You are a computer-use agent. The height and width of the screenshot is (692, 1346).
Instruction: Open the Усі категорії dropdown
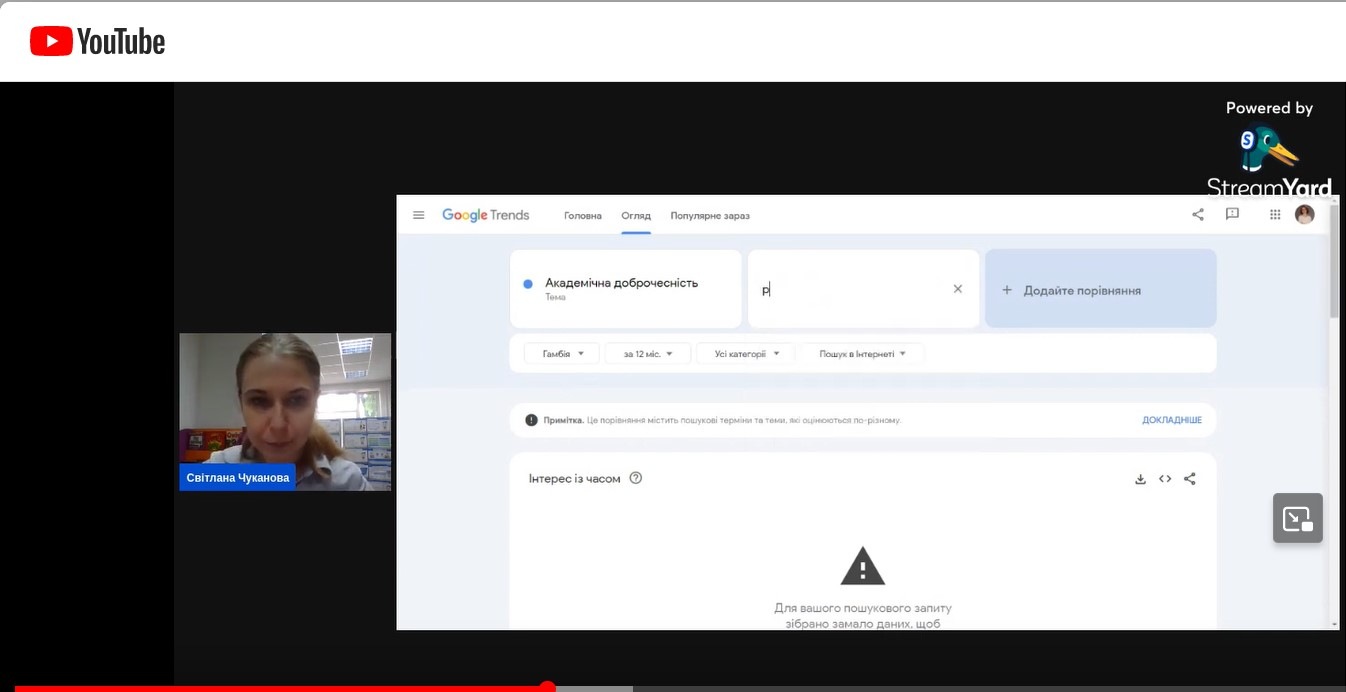point(745,354)
